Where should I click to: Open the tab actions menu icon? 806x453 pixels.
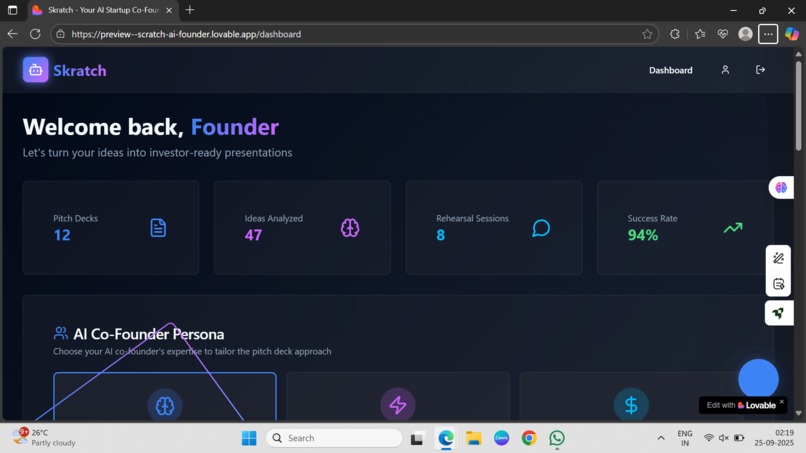coord(12,10)
